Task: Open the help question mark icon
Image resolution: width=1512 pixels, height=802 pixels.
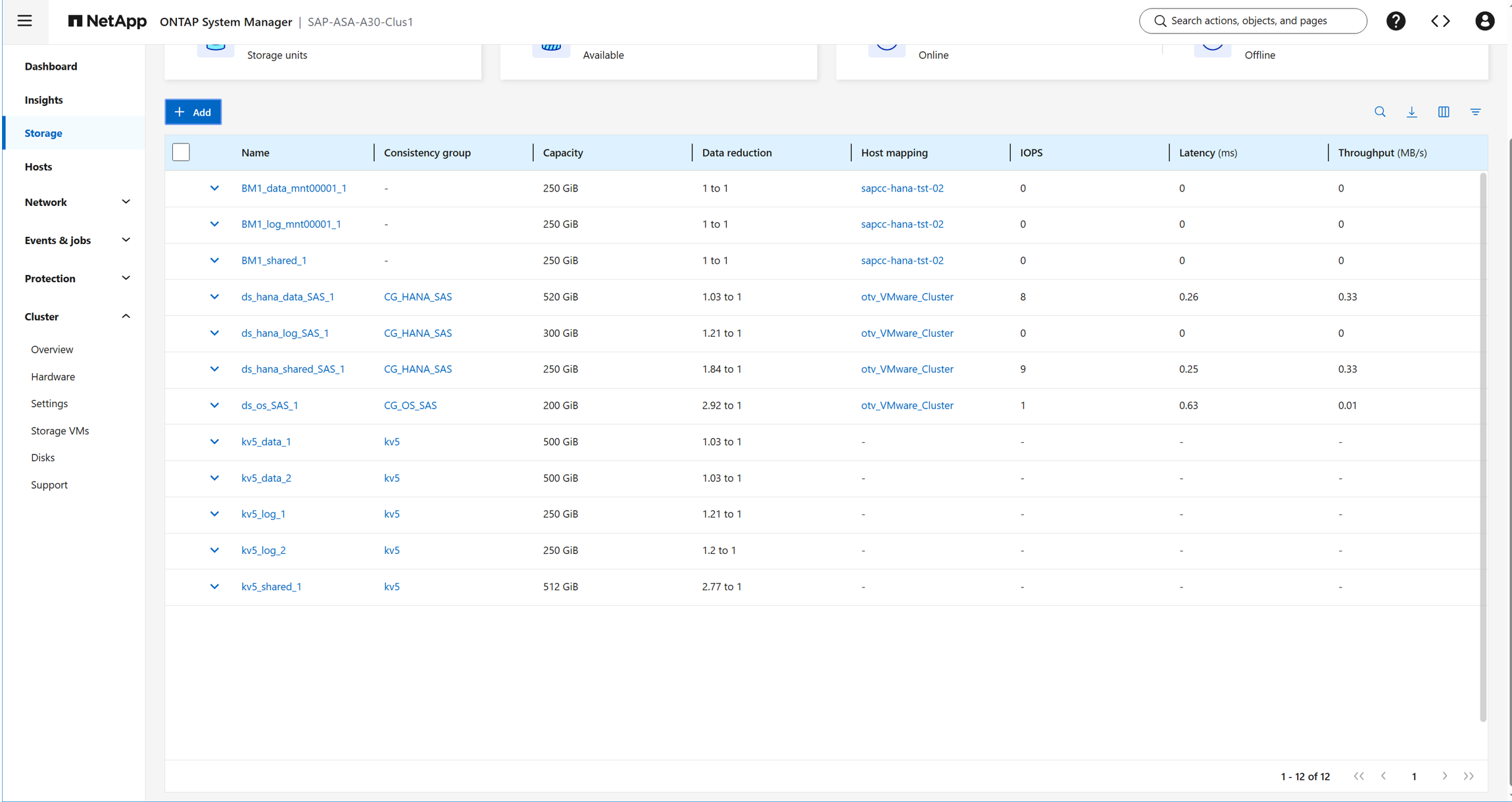Action: click(1396, 21)
